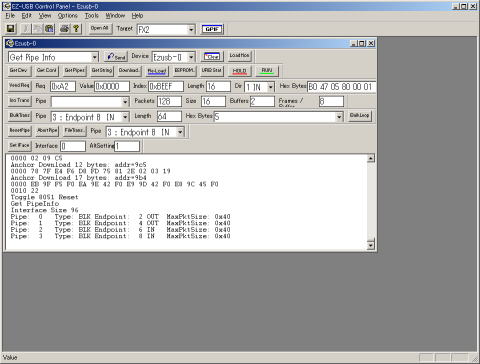Click the Index field showing 0xBEEF
This screenshot has height=364, width=480.
tap(166, 87)
